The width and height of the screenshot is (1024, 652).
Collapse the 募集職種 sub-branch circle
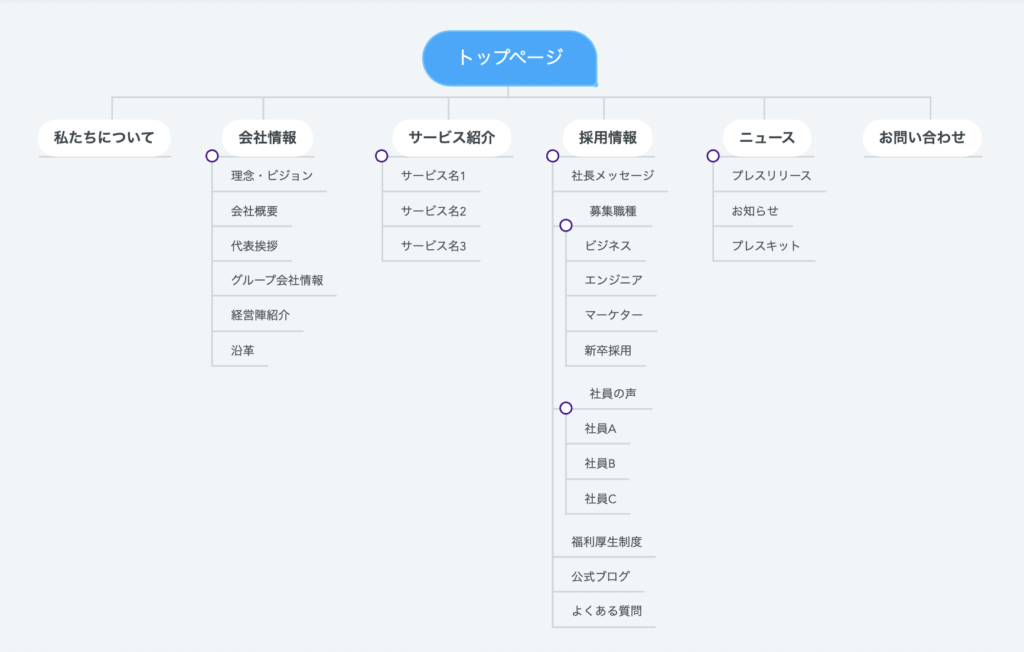(x=566, y=226)
